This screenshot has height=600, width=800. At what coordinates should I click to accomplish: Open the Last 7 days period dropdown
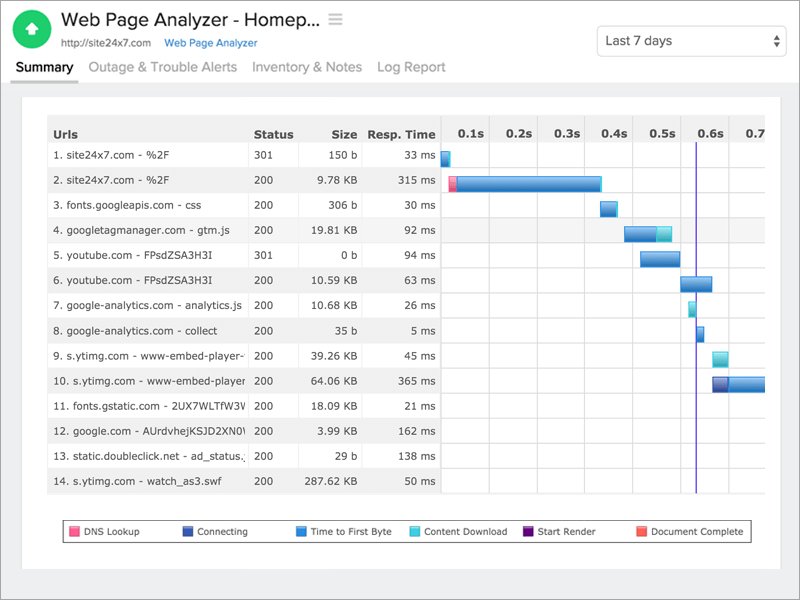click(x=691, y=41)
